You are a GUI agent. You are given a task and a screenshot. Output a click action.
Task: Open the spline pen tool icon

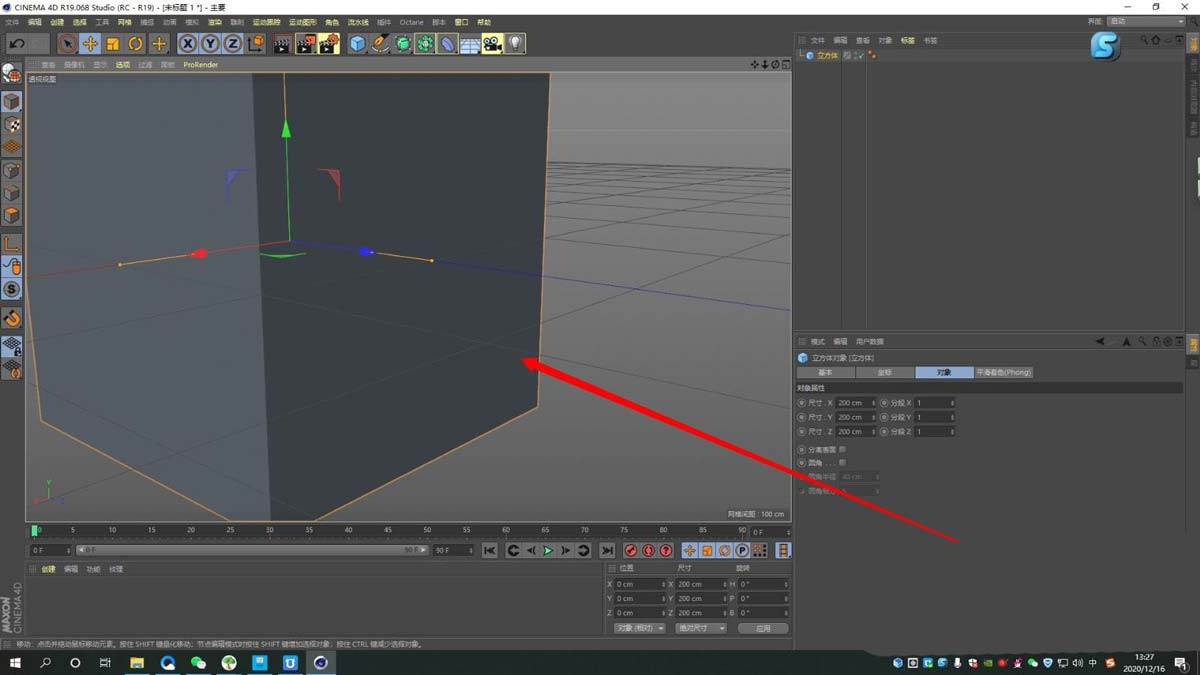click(x=381, y=44)
